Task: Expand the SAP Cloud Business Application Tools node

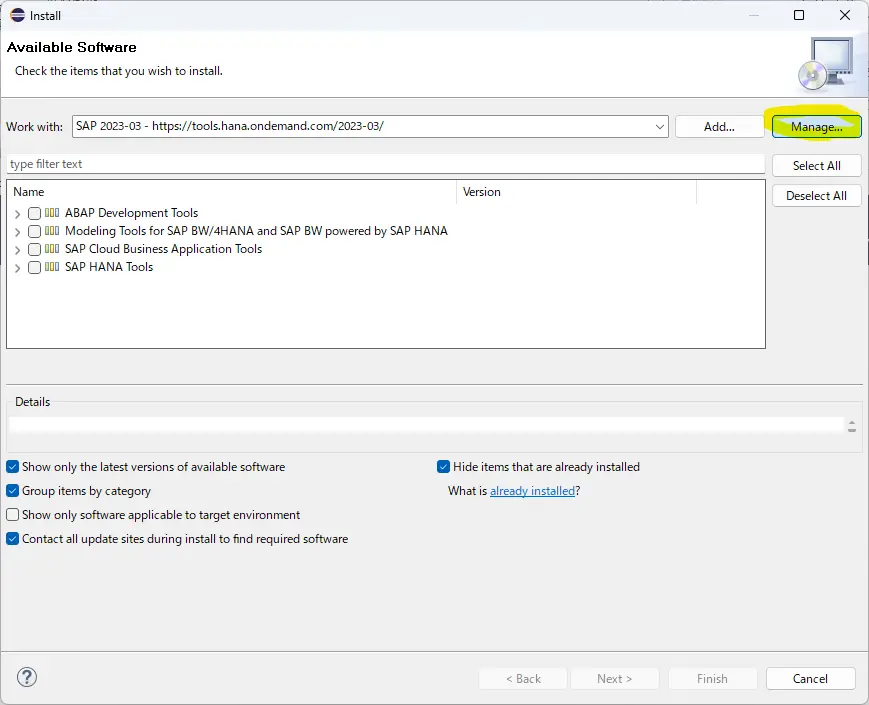Action: pos(17,250)
